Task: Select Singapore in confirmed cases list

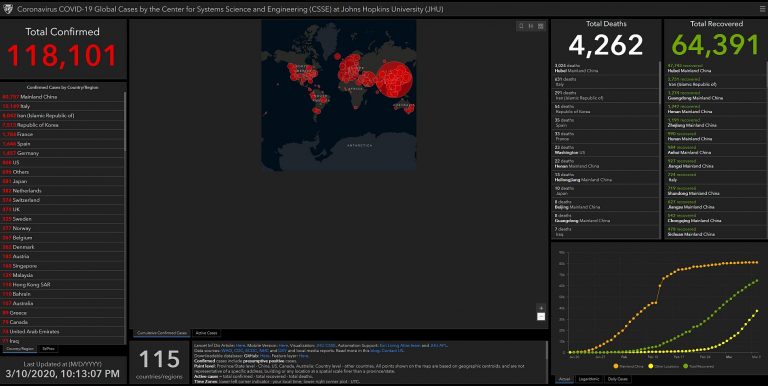Action: coord(62,266)
